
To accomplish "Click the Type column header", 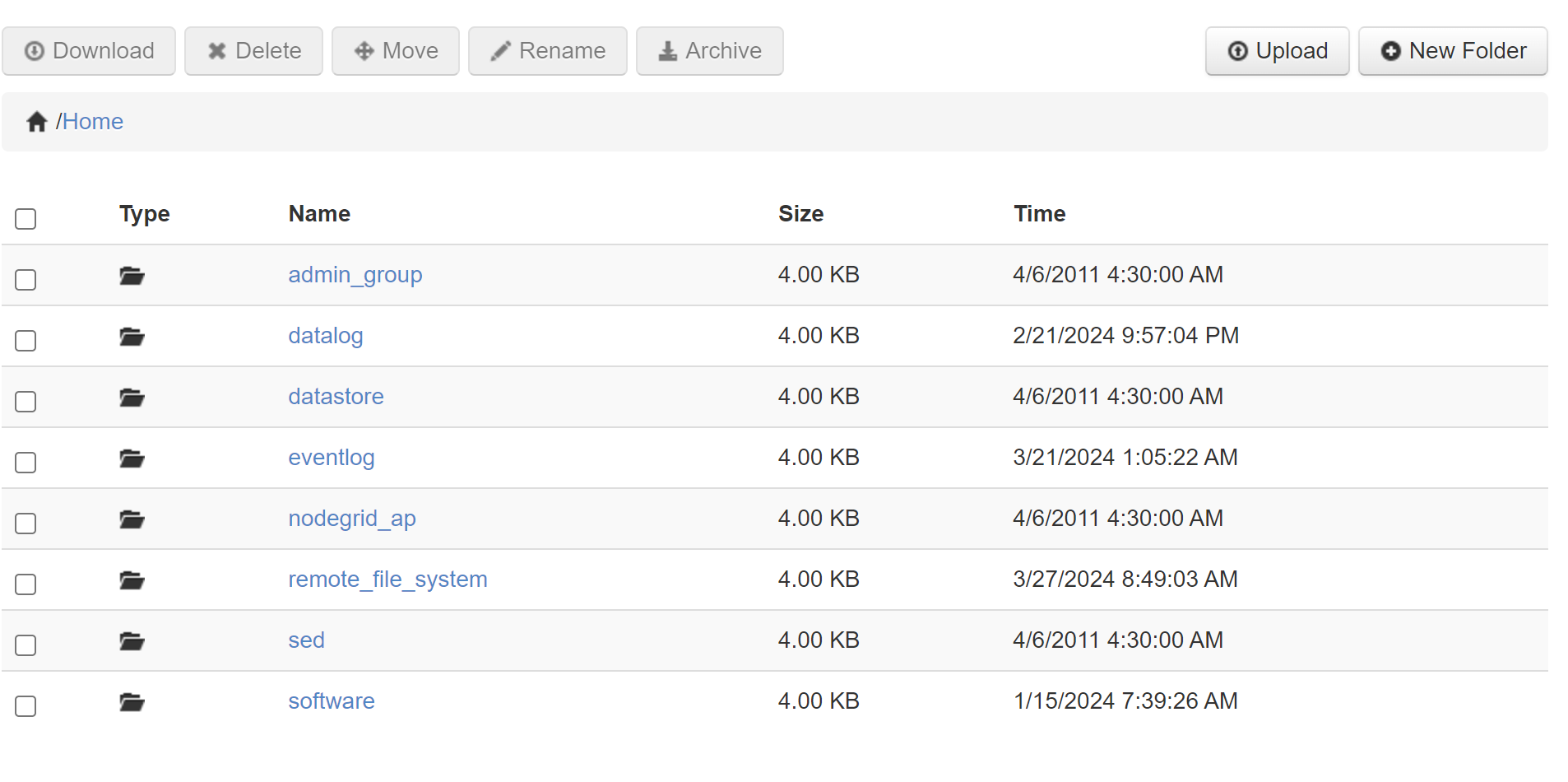I will pos(145,214).
